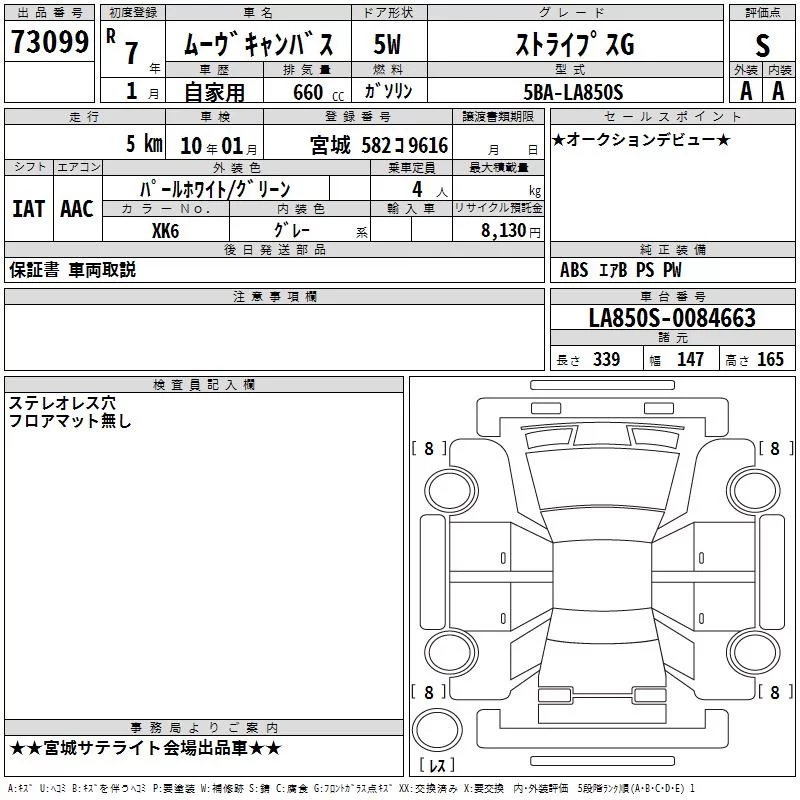Select the overall score S cell

(763, 44)
